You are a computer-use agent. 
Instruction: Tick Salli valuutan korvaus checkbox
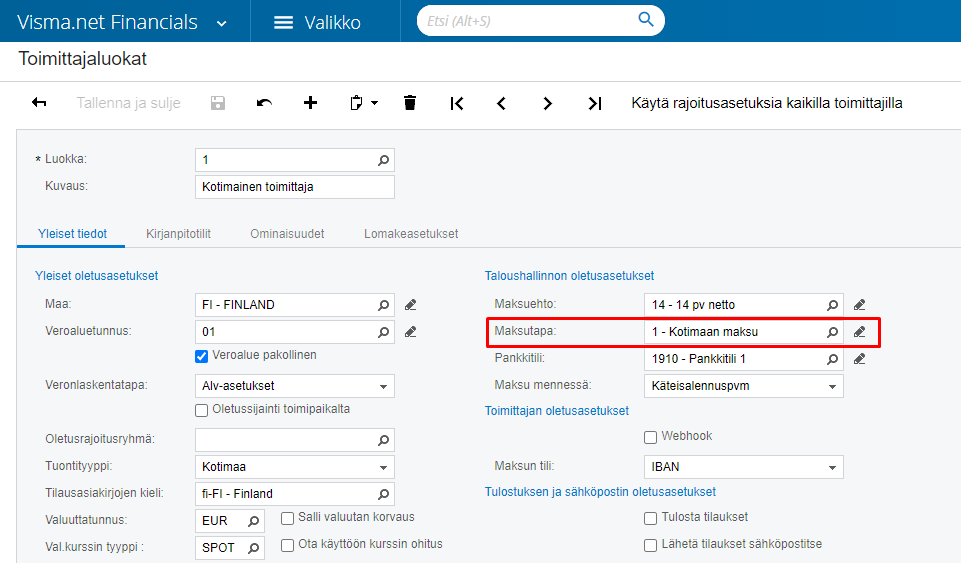[x=287, y=518]
